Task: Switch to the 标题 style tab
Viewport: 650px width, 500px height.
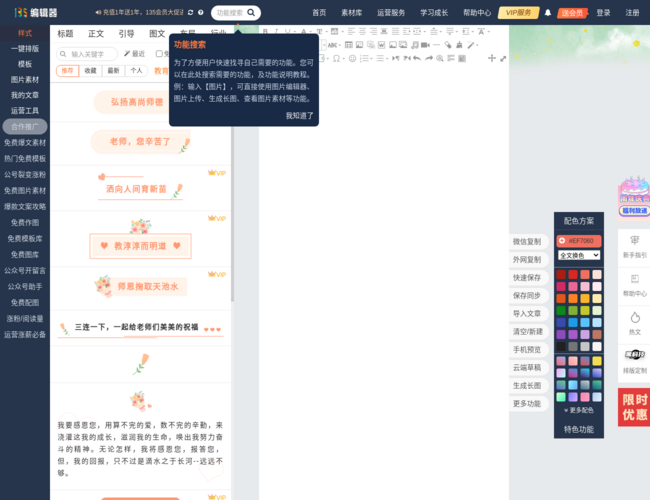Action: [x=65, y=34]
